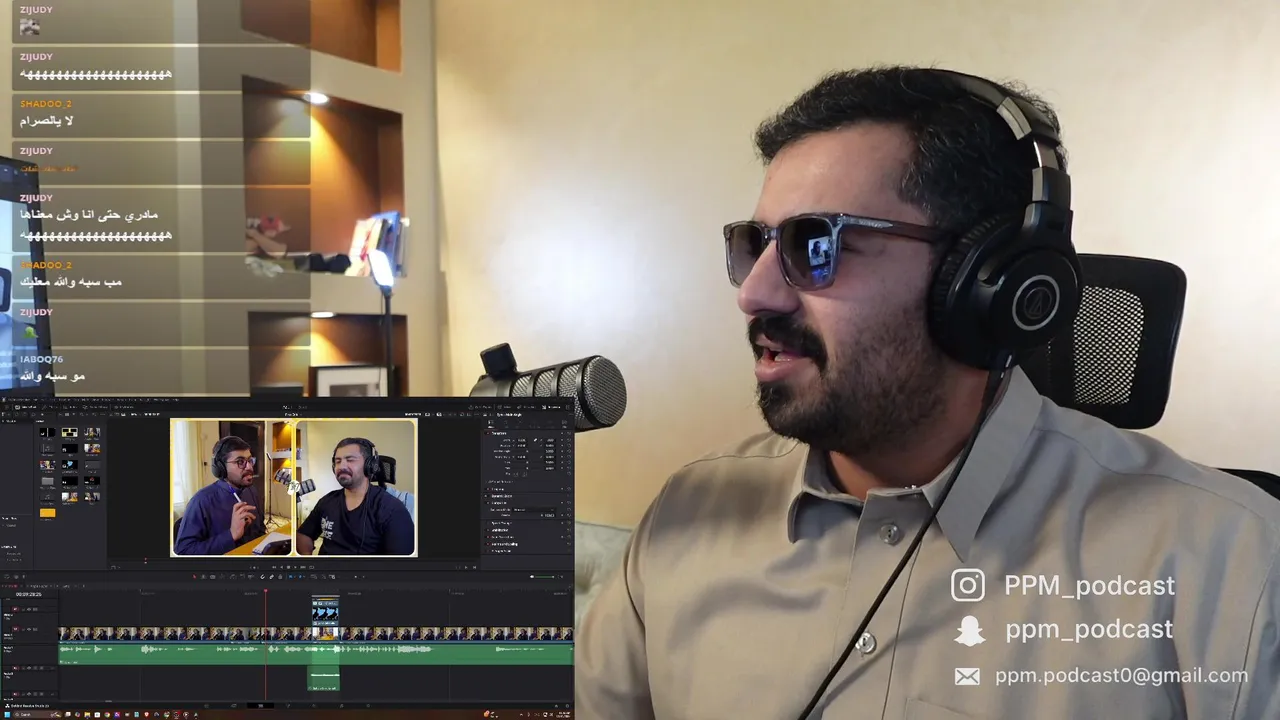This screenshot has width=1280, height=720.
Task: Click the Play button in the viewer transport
Action: [x=296, y=567]
